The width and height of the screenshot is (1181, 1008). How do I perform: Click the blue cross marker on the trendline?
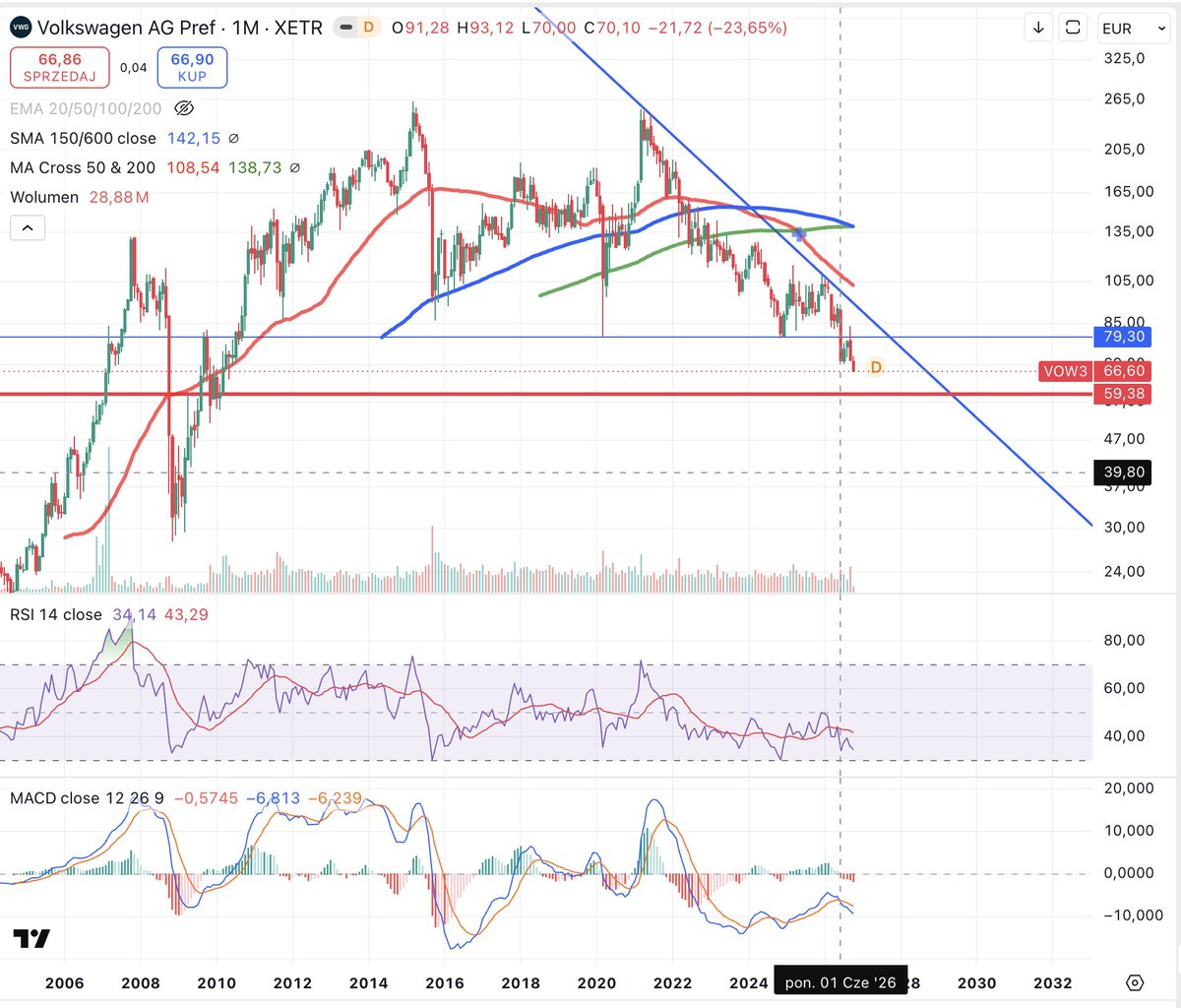799,234
